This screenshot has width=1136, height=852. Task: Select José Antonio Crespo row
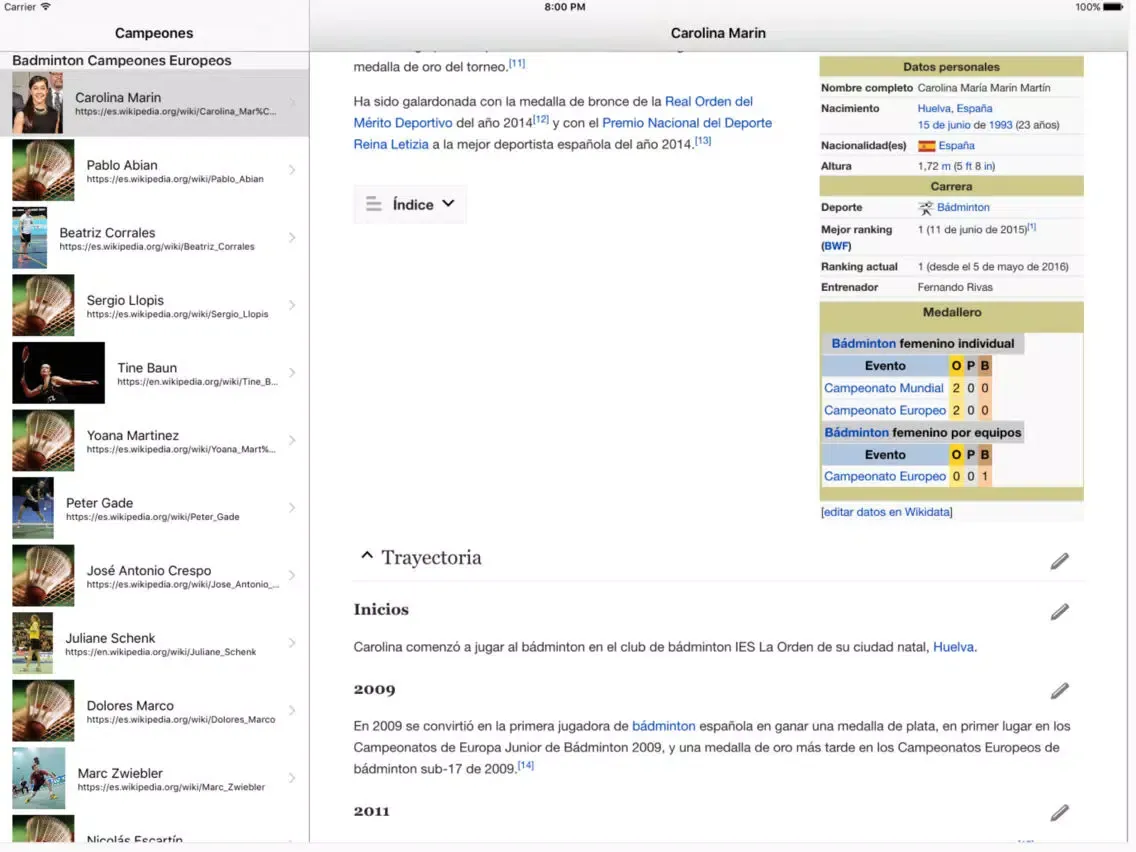pos(154,575)
